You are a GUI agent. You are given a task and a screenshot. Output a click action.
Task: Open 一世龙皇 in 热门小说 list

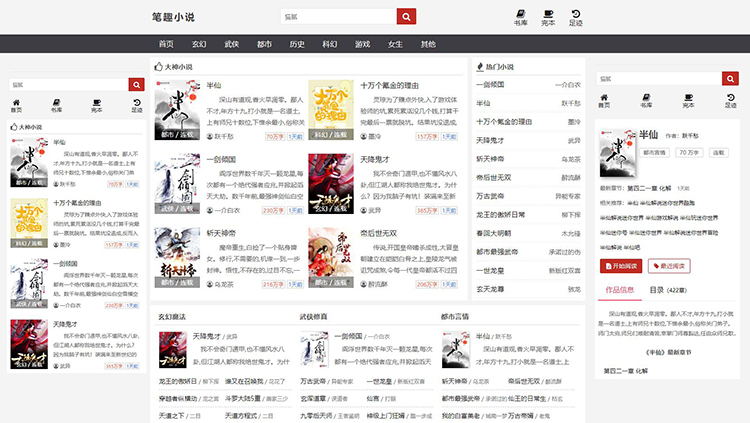(x=490, y=271)
